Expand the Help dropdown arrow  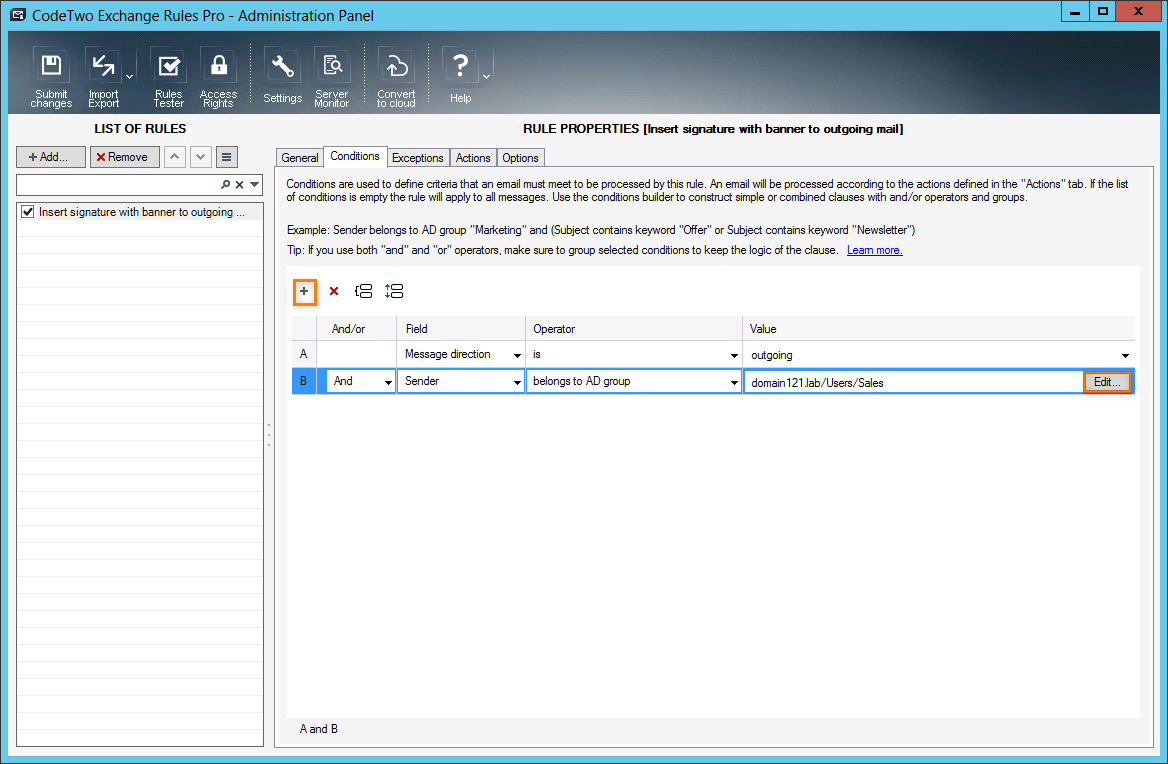point(486,77)
